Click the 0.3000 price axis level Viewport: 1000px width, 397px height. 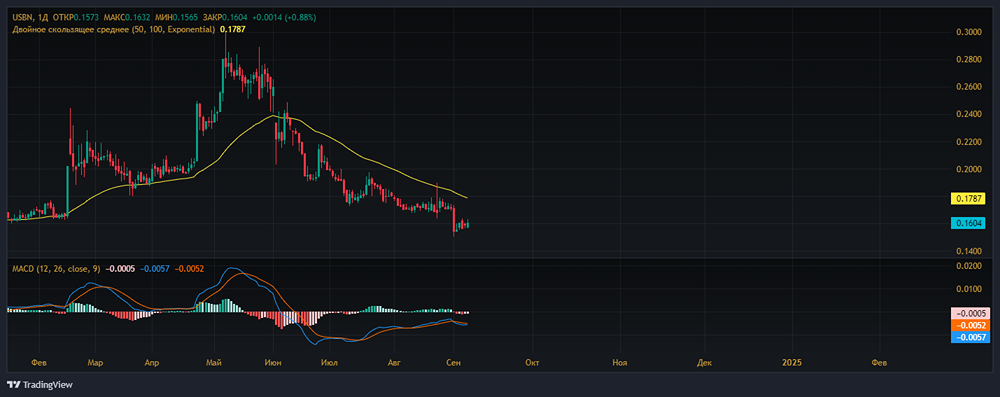point(968,32)
